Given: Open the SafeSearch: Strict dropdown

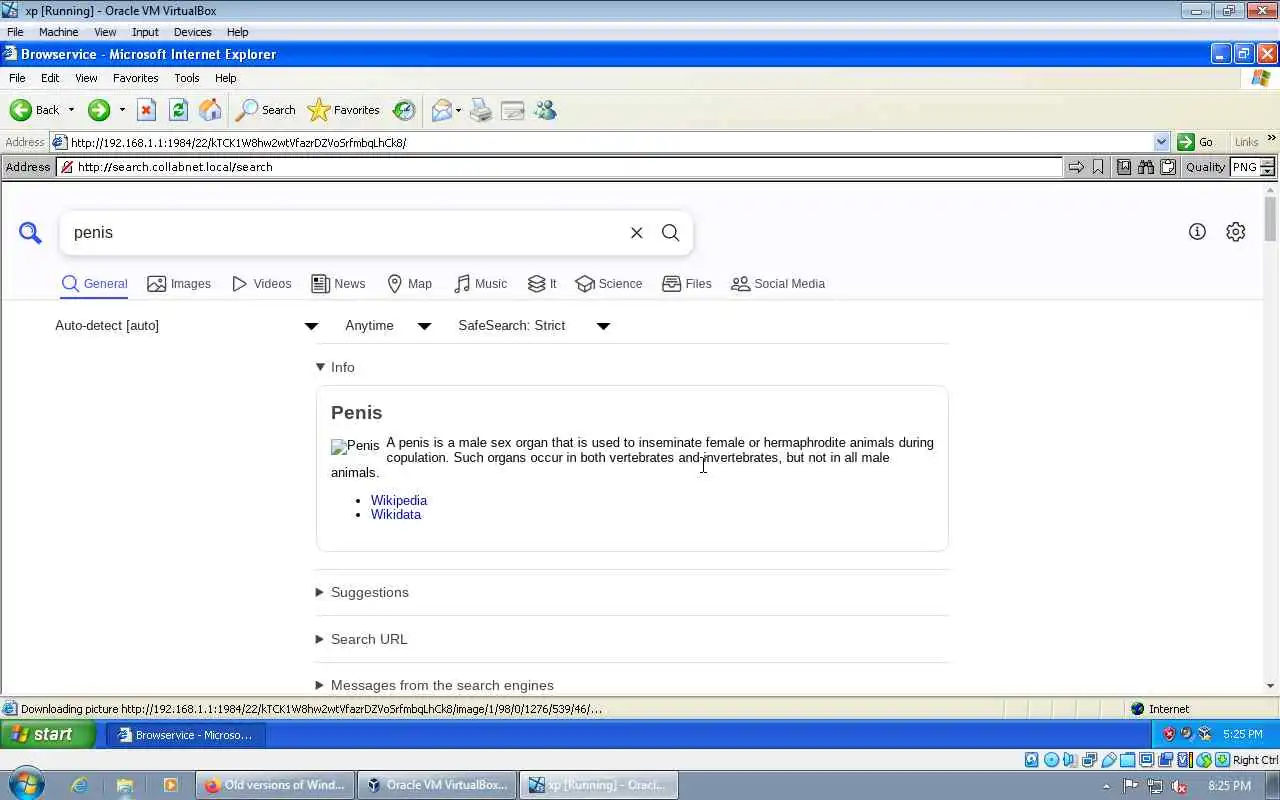Looking at the screenshot, I should (x=534, y=326).
